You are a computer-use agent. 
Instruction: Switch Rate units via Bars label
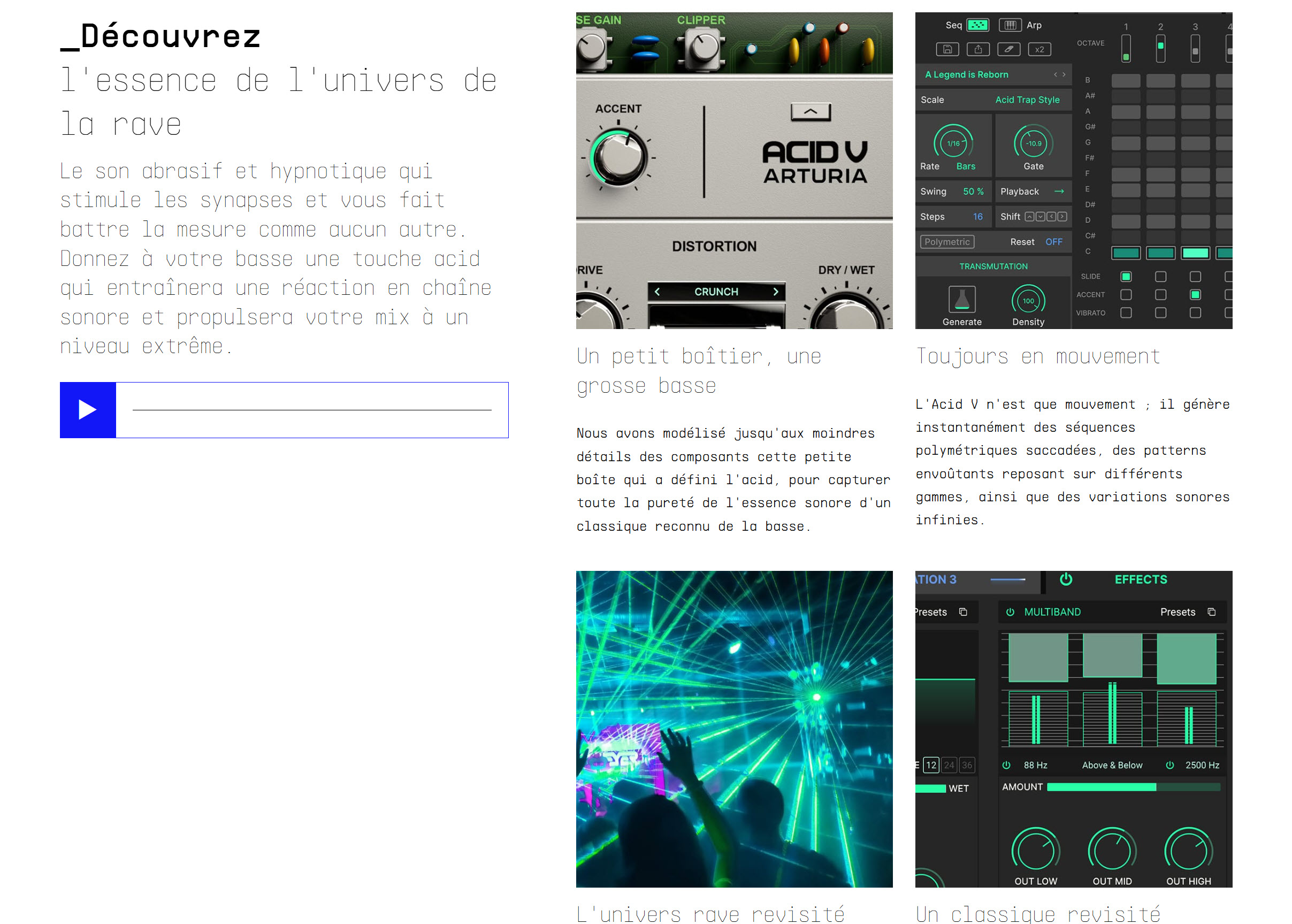pyautogui.click(x=966, y=166)
